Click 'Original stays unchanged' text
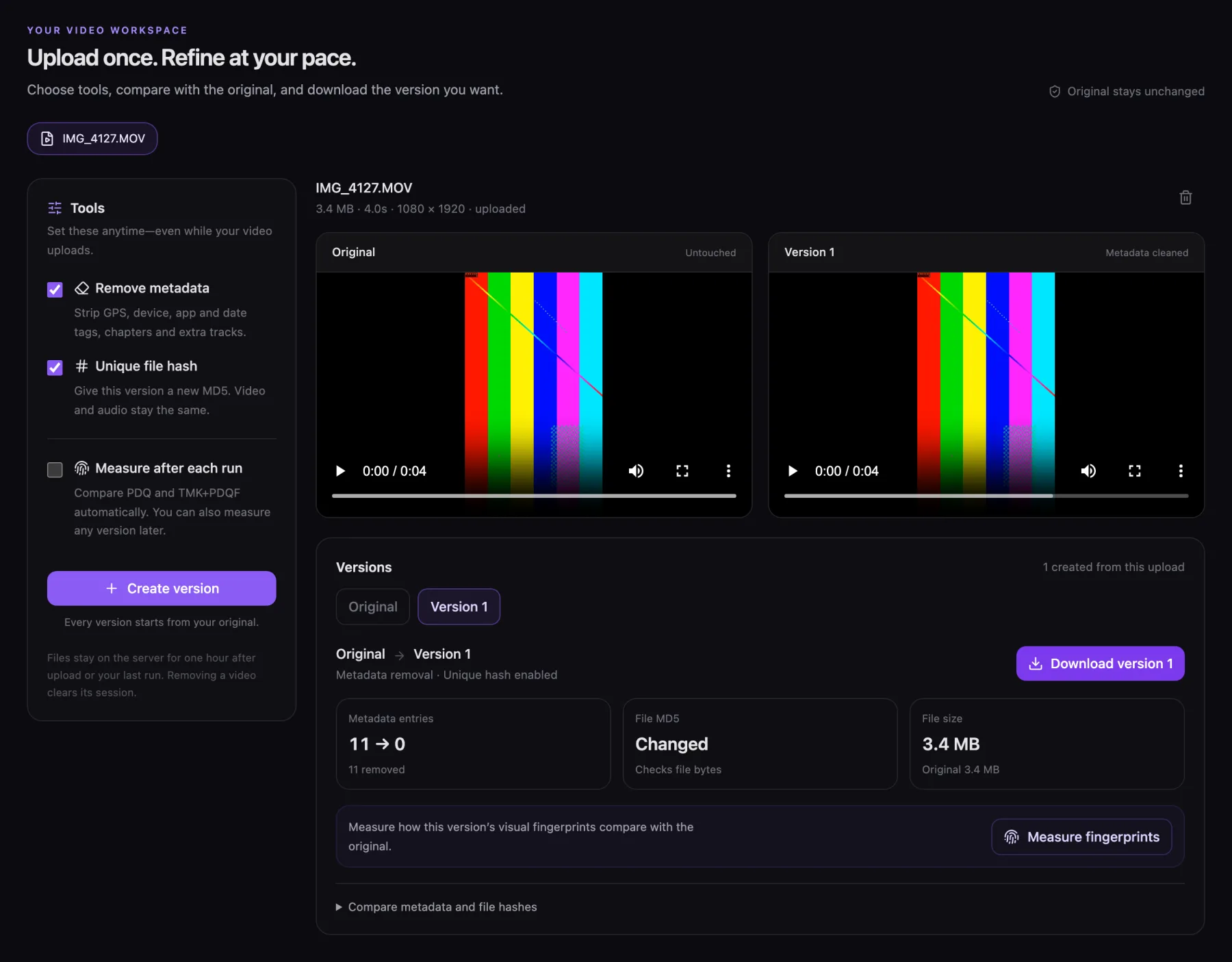 [1136, 92]
